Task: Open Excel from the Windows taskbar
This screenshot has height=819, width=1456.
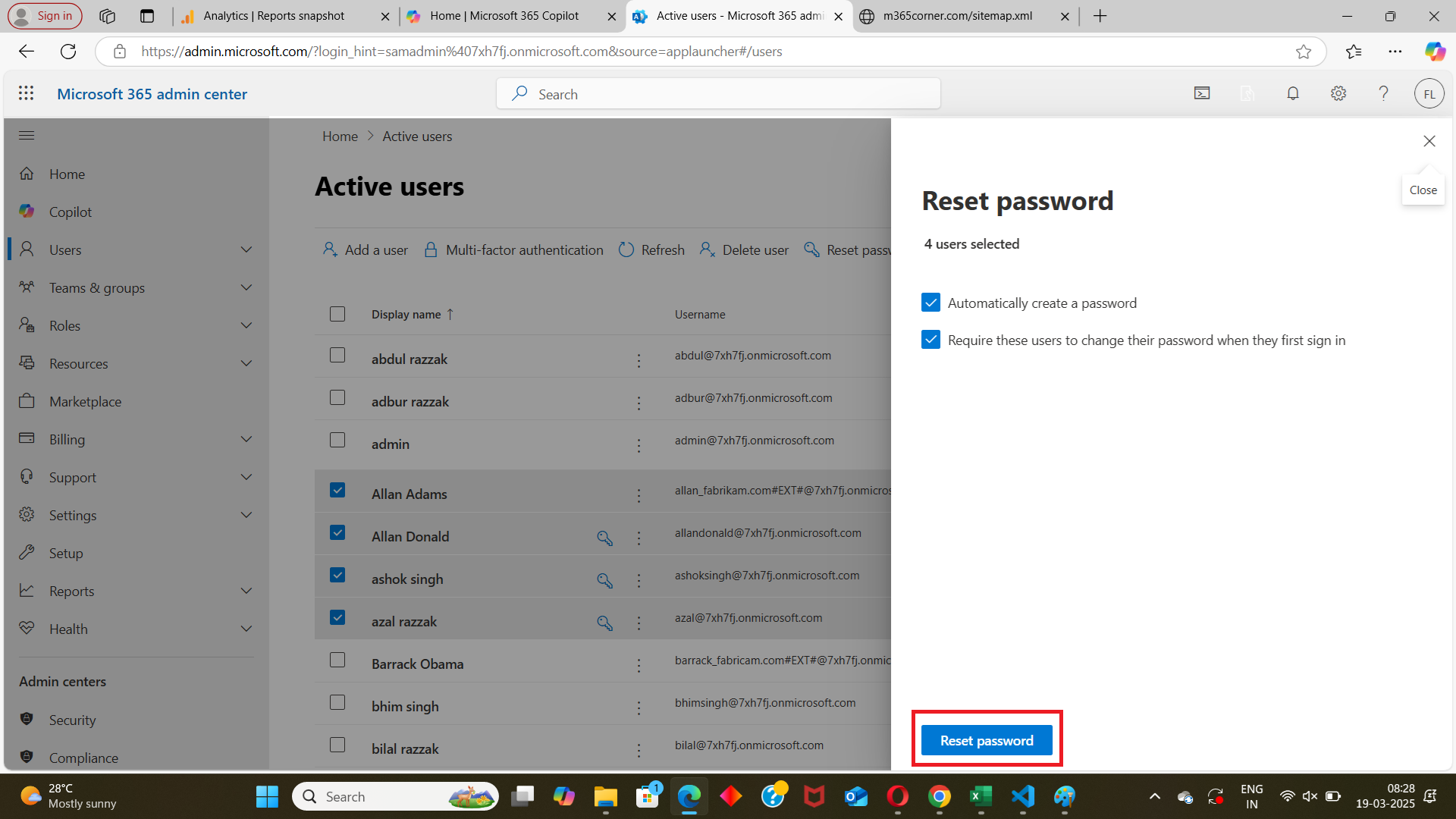Action: (x=981, y=797)
